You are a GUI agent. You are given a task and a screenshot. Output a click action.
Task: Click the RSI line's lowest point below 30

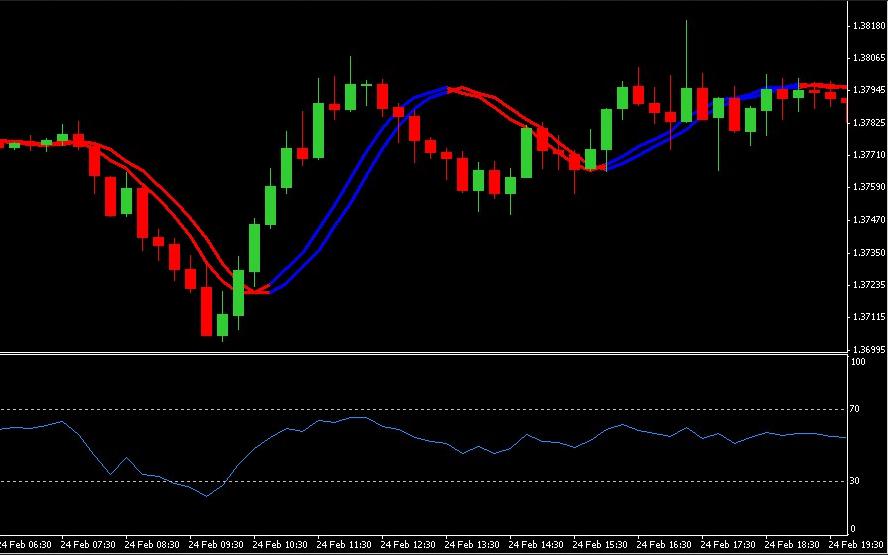coord(206,496)
